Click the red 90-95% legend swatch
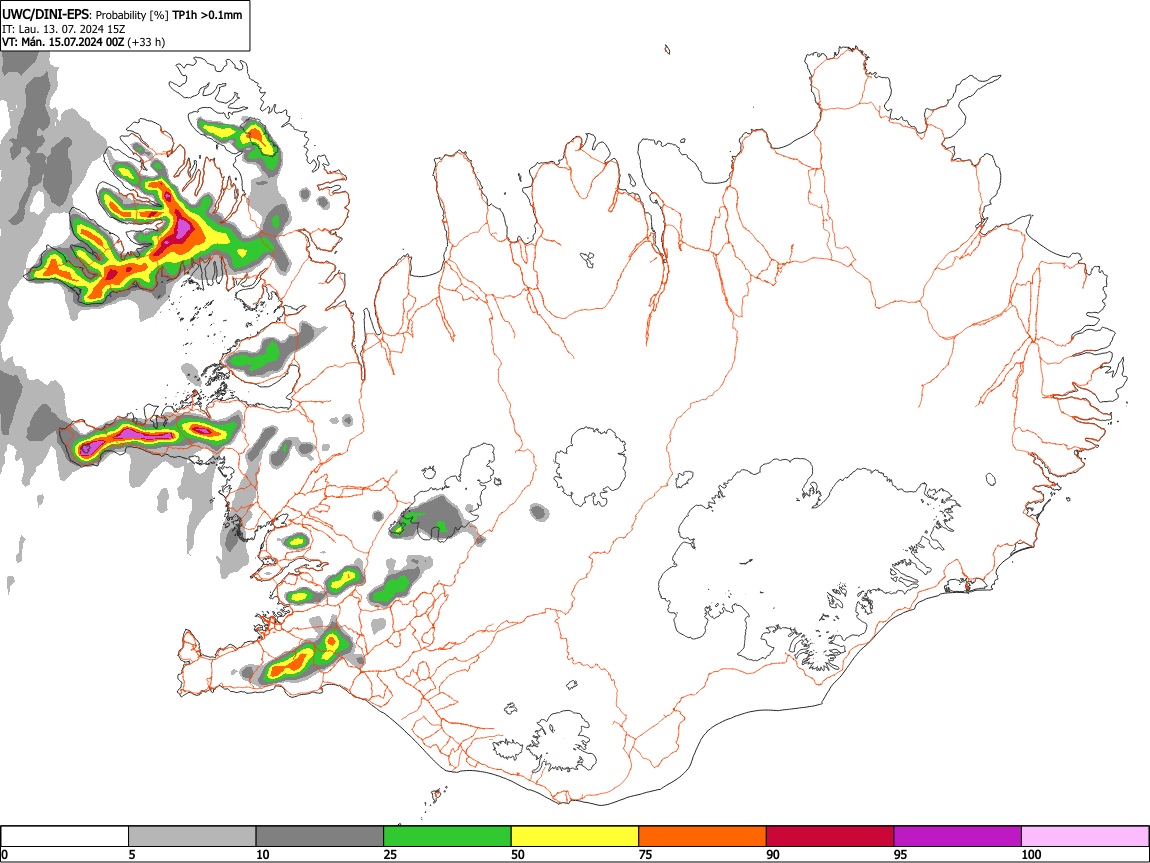This screenshot has height=863, width=1150. tap(830, 837)
